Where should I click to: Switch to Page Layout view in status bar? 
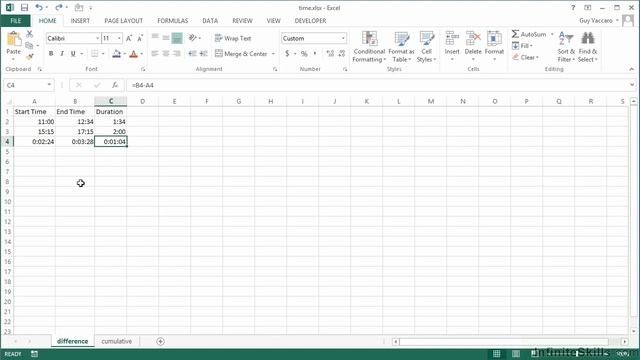tap(516, 353)
